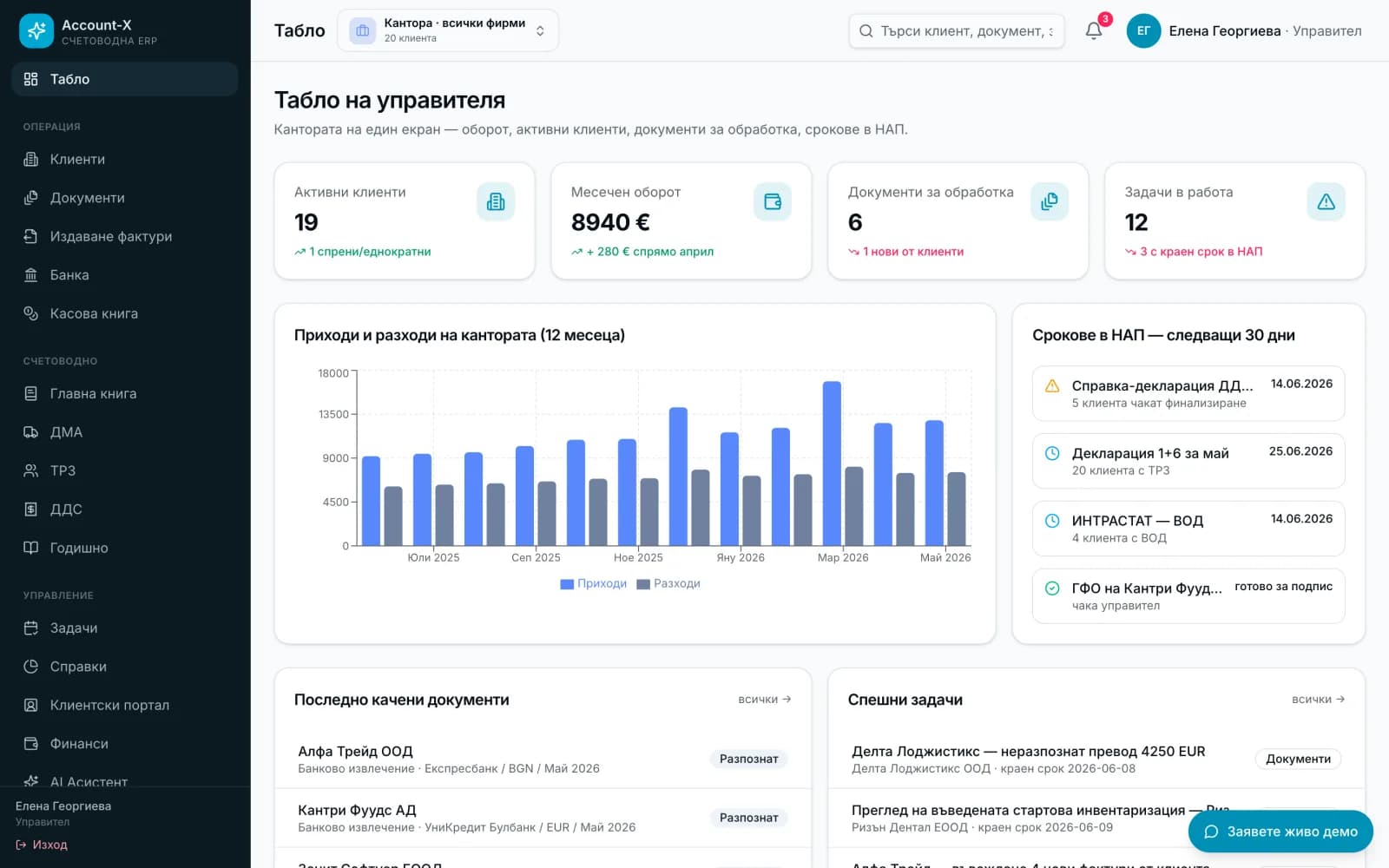The height and width of the screenshot is (868, 1389).
Task: Open Банка in the sidebar
Action: click(125, 275)
